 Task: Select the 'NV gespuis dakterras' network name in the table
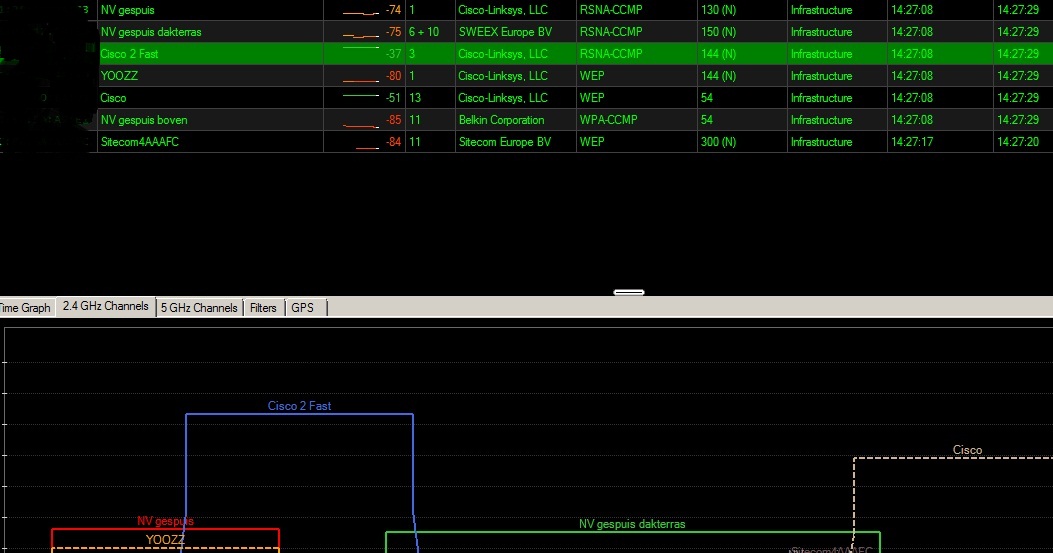click(151, 32)
